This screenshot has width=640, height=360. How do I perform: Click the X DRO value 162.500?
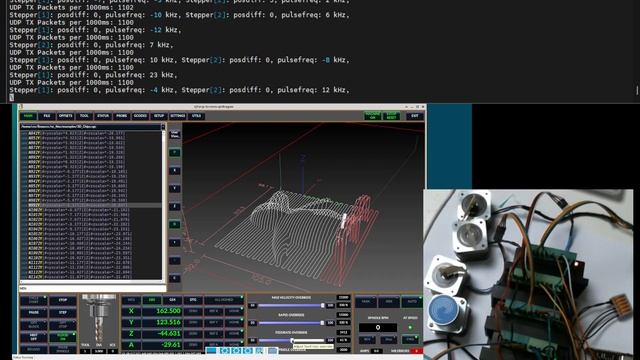point(162,311)
